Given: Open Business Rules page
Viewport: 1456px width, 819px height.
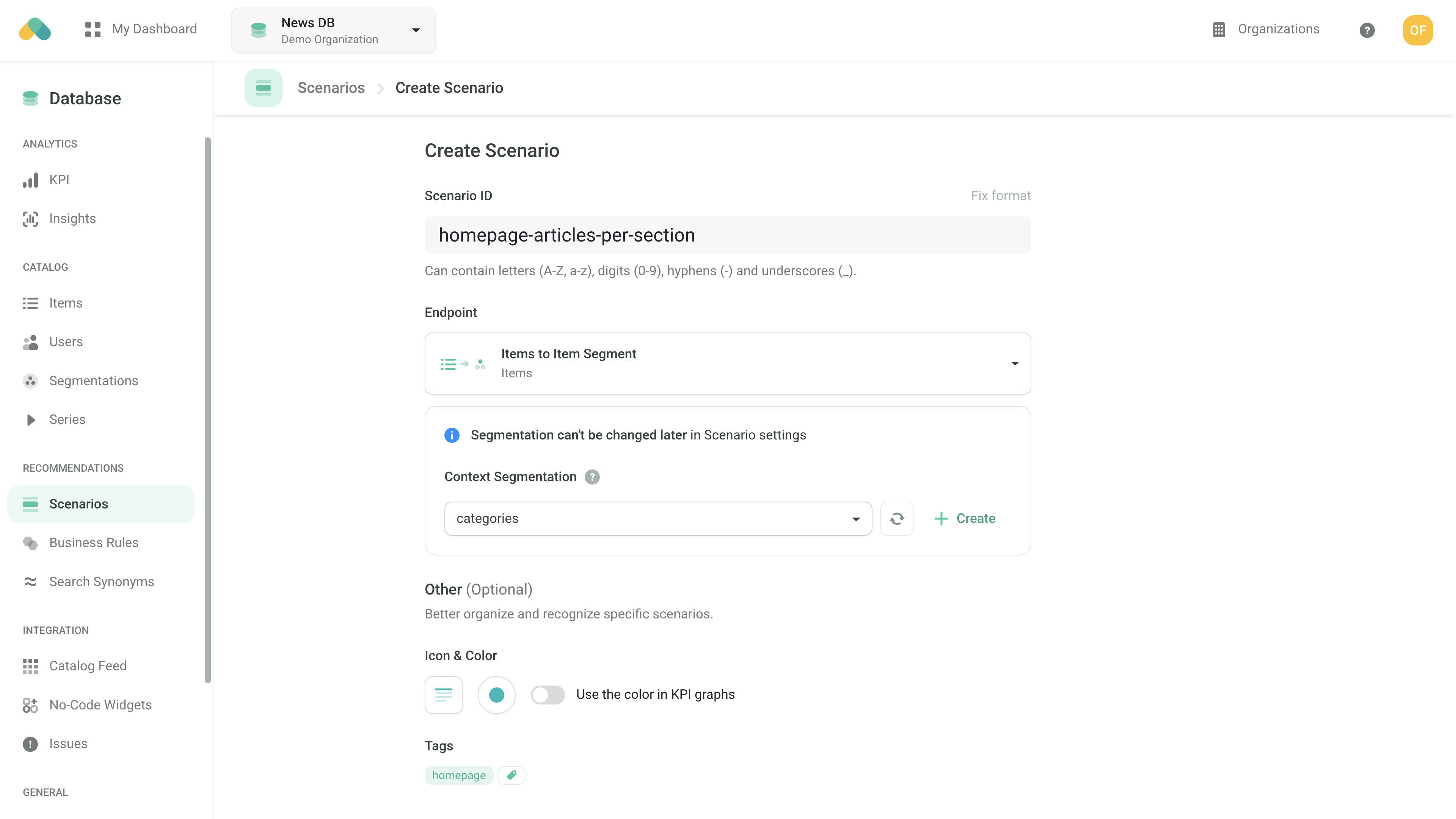Looking at the screenshot, I should [100, 543].
